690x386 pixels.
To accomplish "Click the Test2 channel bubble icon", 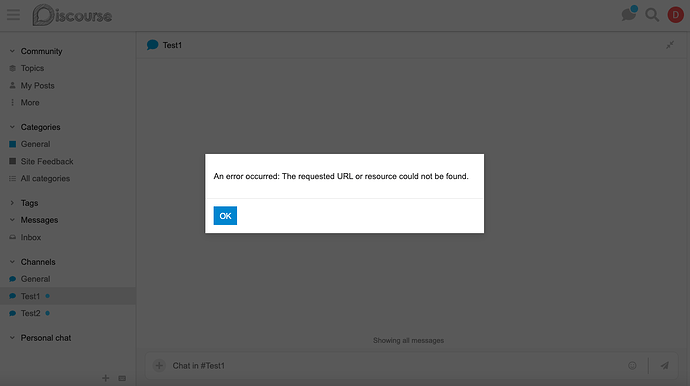I will [x=12, y=313].
